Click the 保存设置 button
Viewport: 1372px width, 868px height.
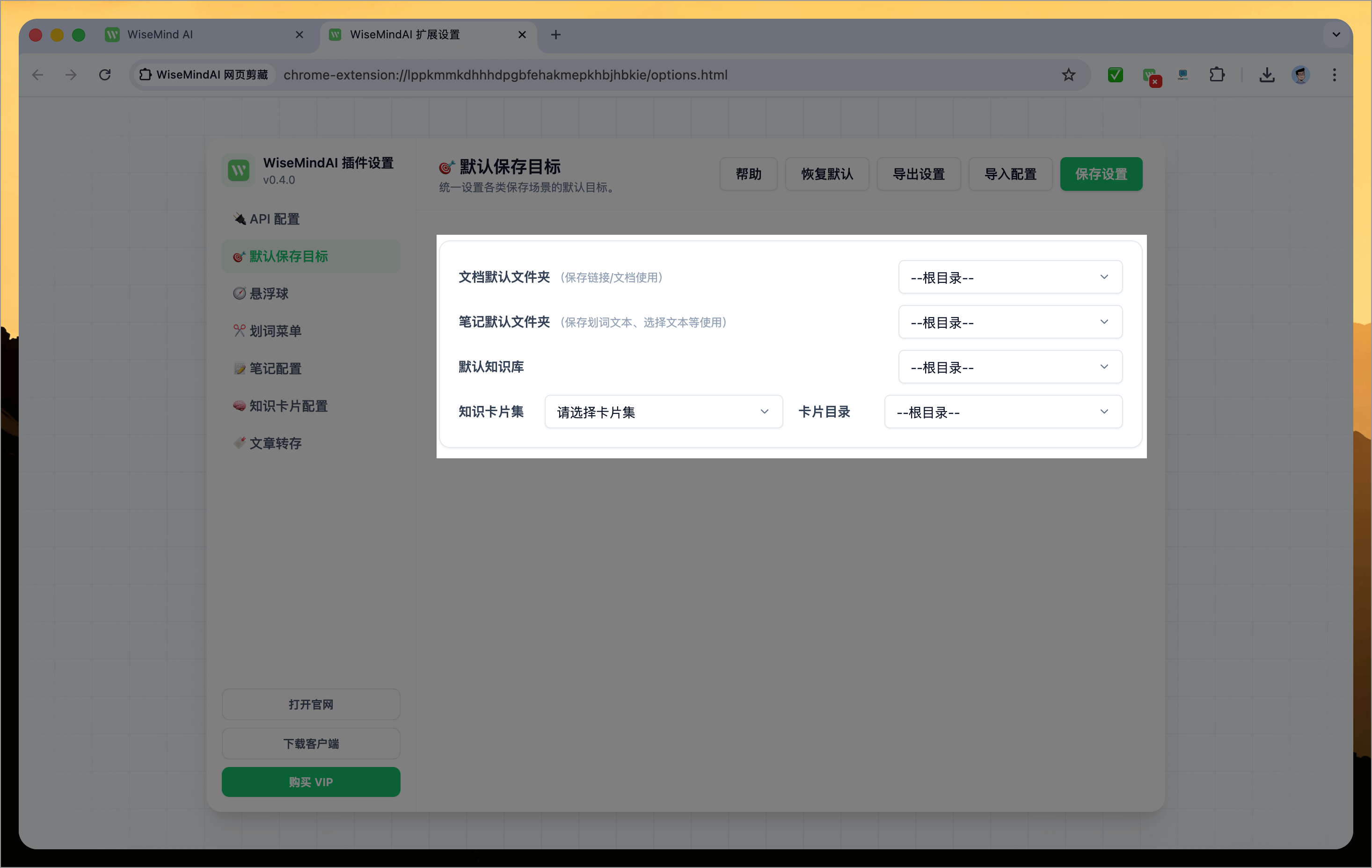[x=1101, y=174]
